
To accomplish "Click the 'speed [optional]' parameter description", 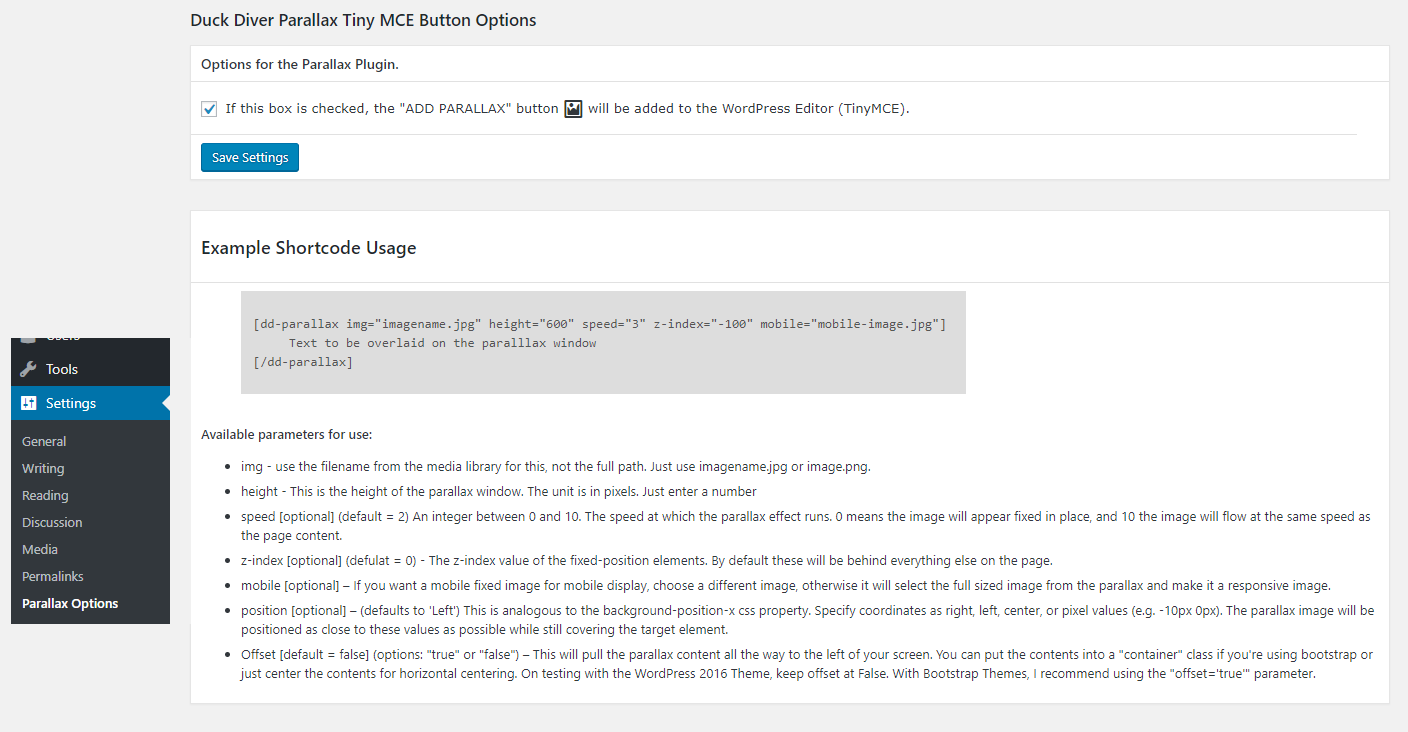I will click(x=806, y=526).
